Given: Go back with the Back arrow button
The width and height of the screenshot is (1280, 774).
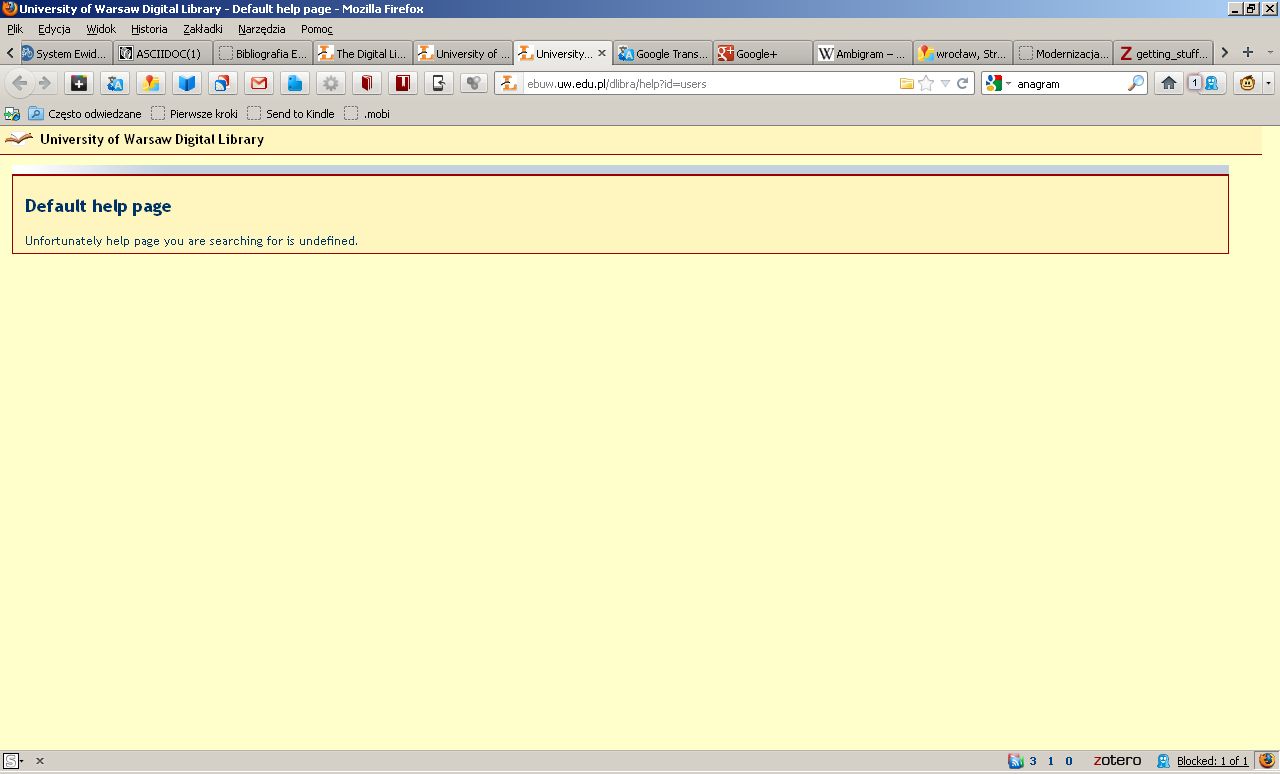Looking at the screenshot, I should pyautogui.click(x=19, y=83).
